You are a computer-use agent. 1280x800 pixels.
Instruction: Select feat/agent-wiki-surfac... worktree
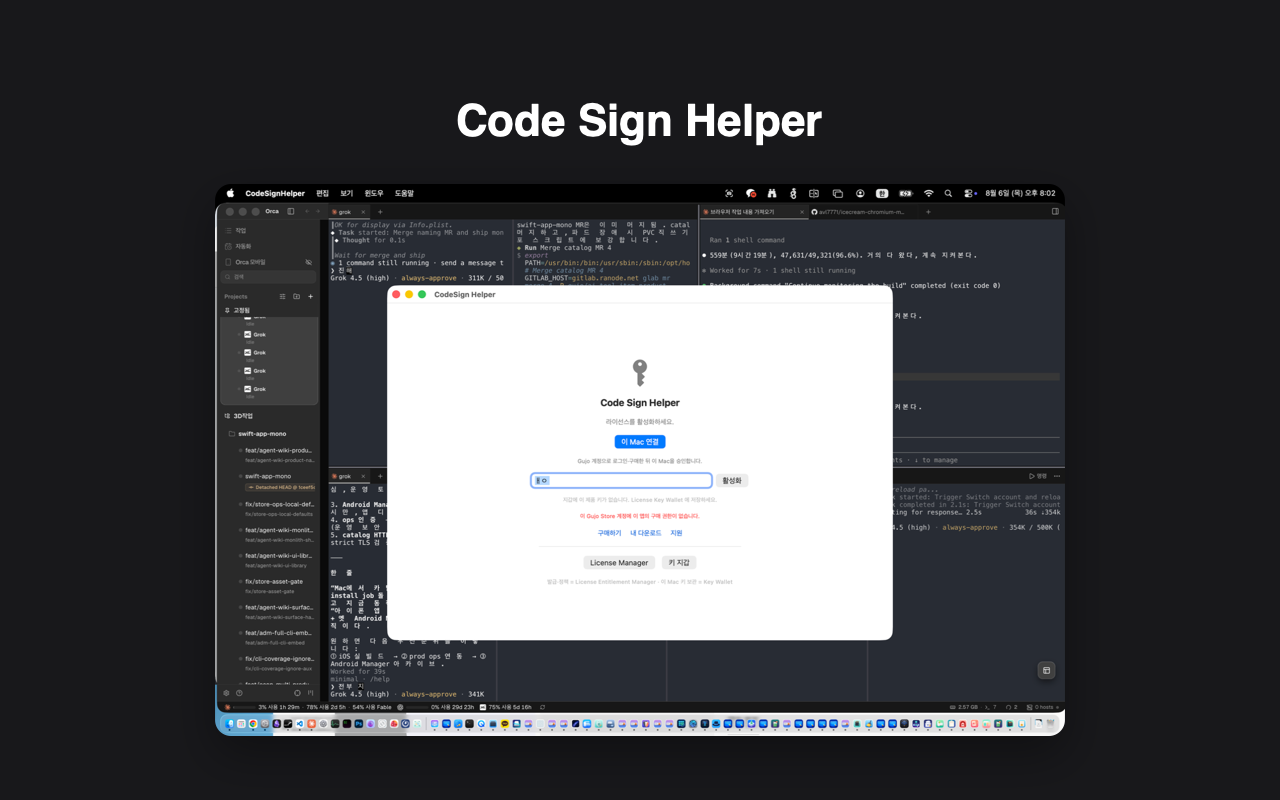275,611
